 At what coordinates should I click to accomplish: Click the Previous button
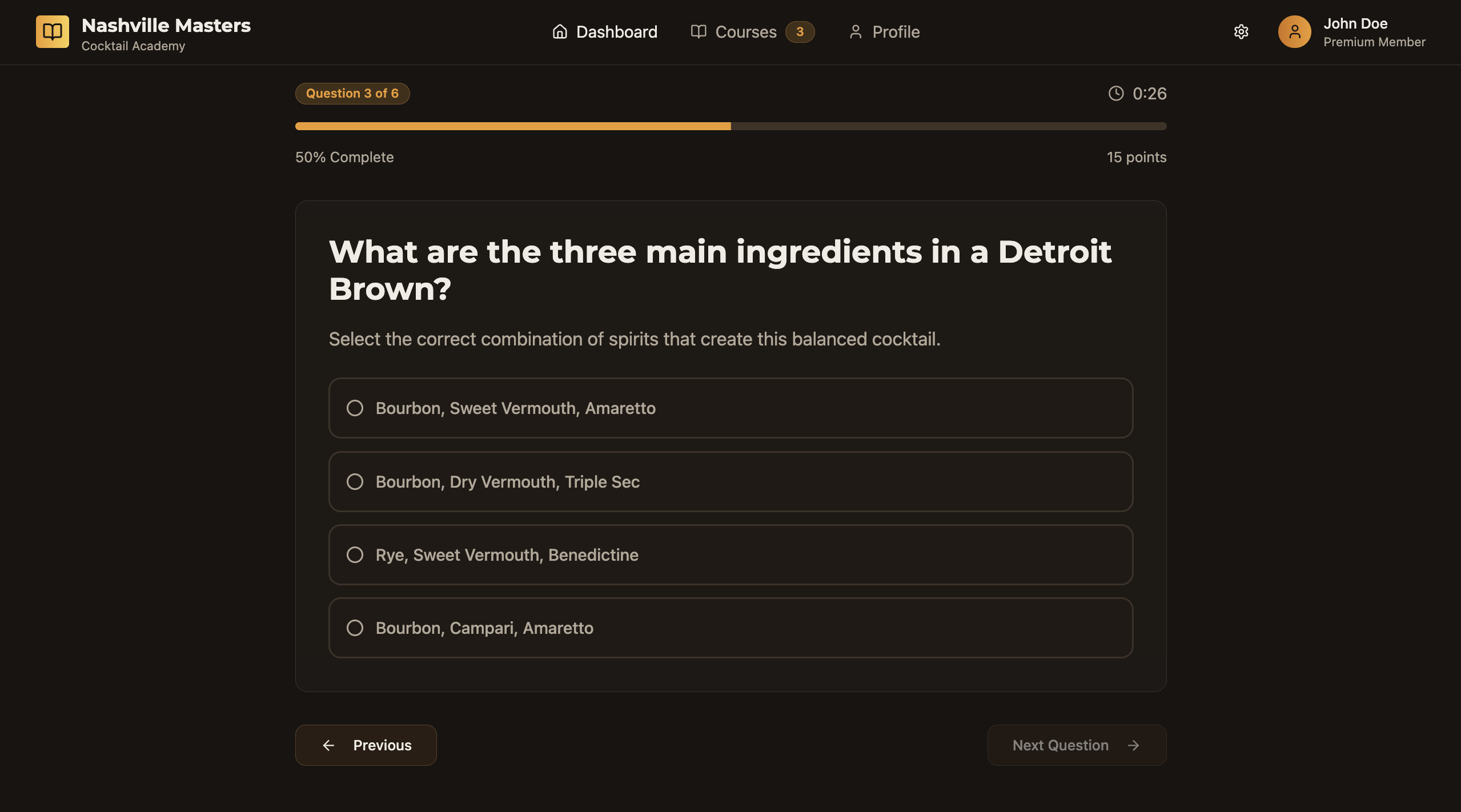(x=366, y=745)
